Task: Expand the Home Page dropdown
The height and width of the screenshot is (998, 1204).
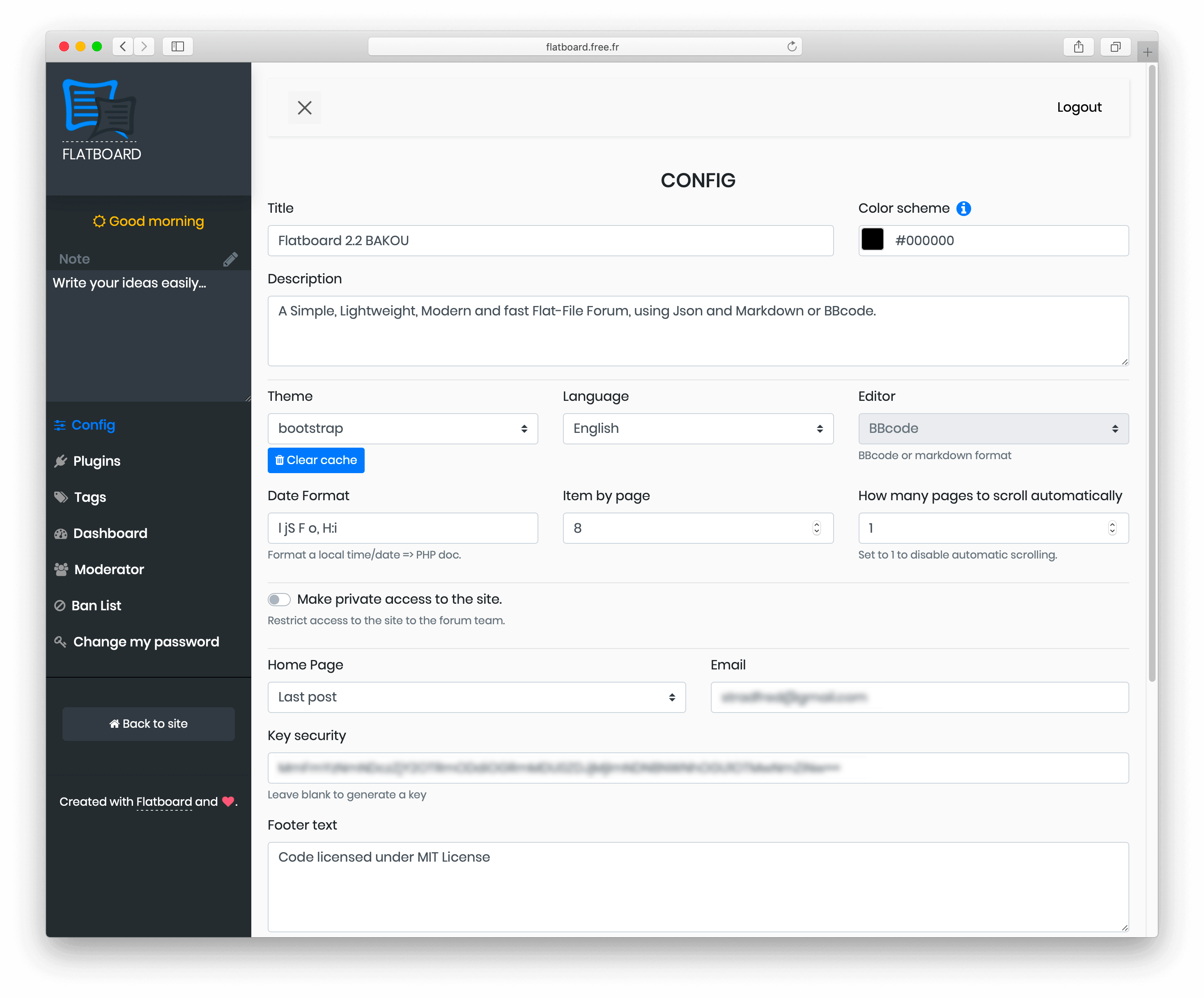Action: tap(476, 697)
